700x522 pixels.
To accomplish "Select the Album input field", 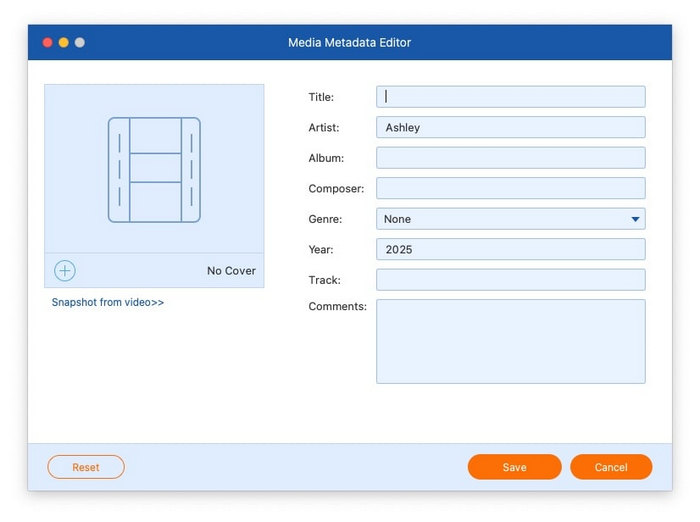I will pyautogui.click(x=510, y=158).
